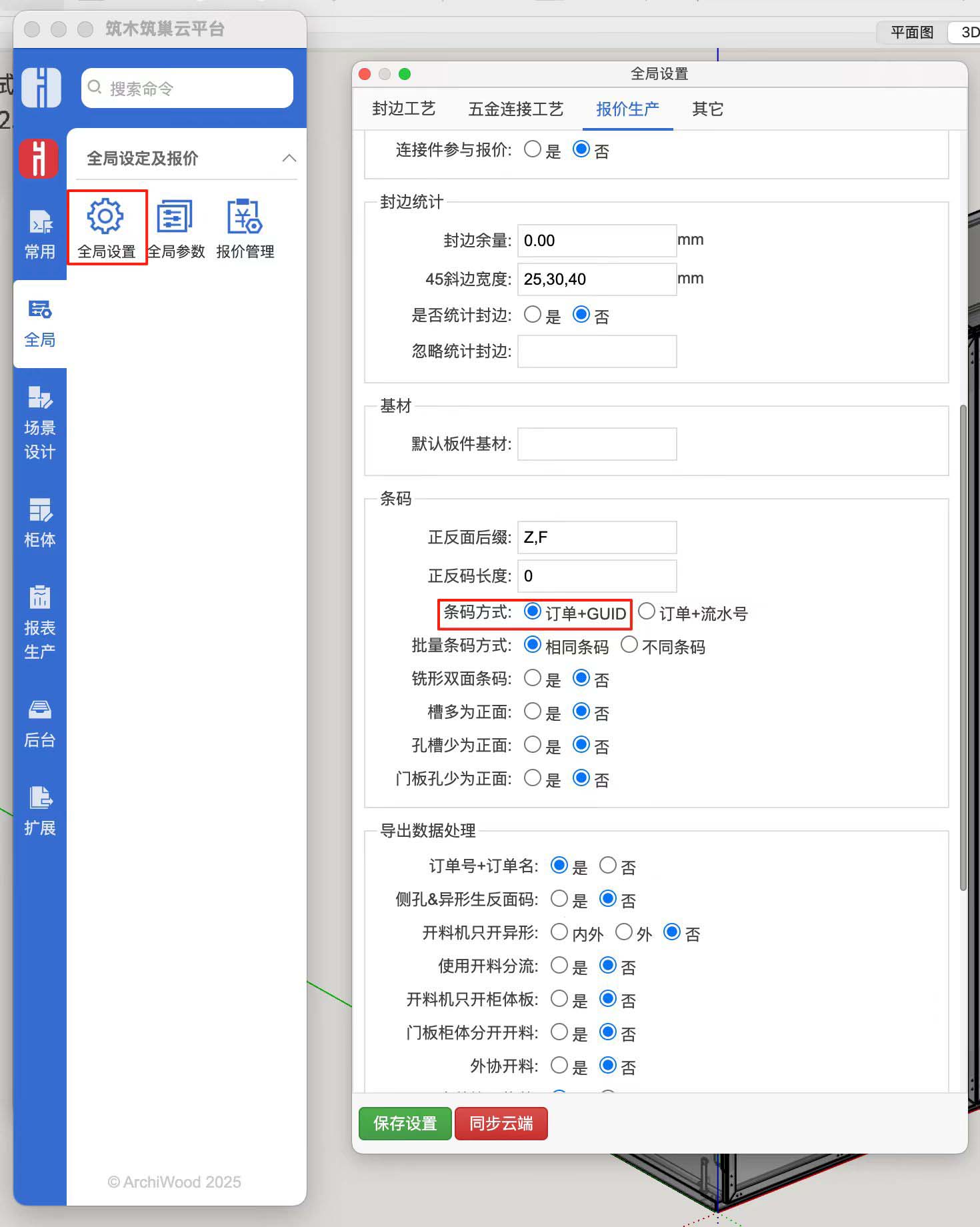980x1227 pixels.
Task: Select 外 for 开料机只开异形
Action: (x=624, y=932)
